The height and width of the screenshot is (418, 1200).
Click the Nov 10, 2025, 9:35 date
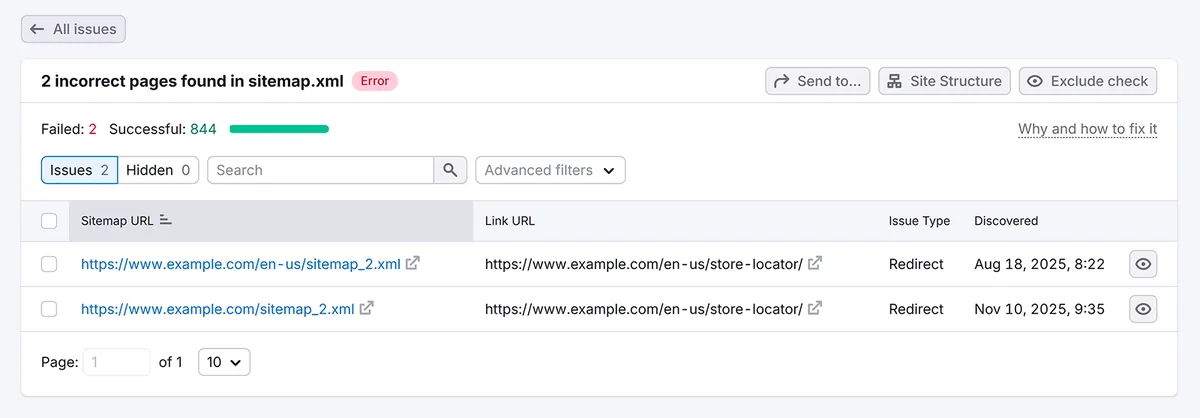tap(1039, 309)
